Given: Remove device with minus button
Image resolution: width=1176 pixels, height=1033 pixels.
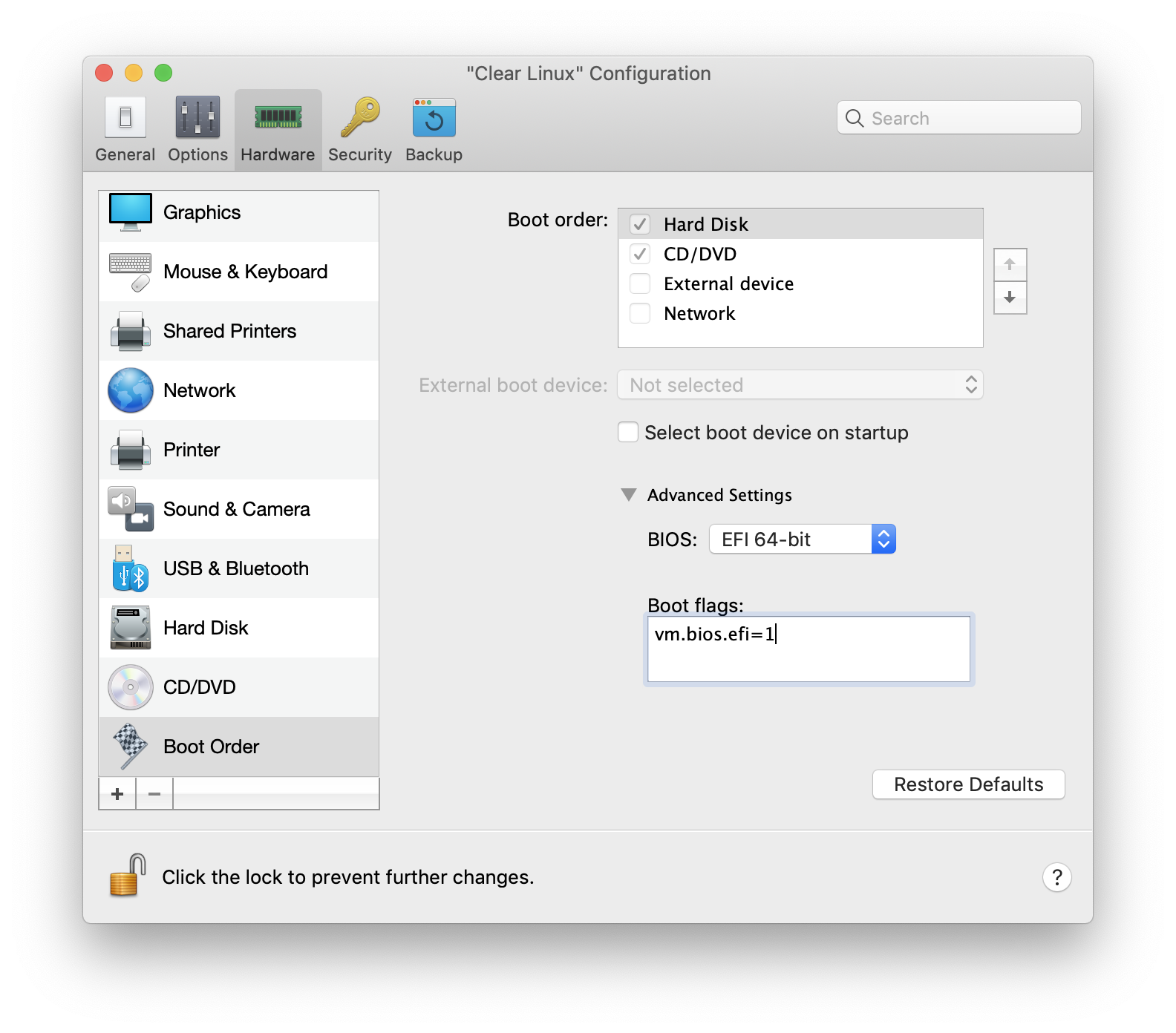Looking at the screenshot, I should coord(154,794).
